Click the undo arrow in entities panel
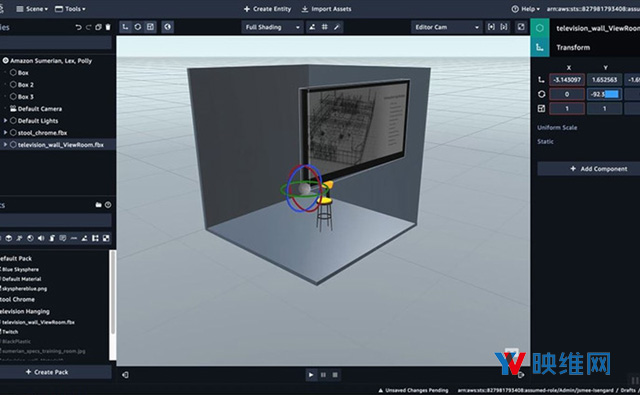This screenshot has height=395, width=640. (x=78, y=27)
